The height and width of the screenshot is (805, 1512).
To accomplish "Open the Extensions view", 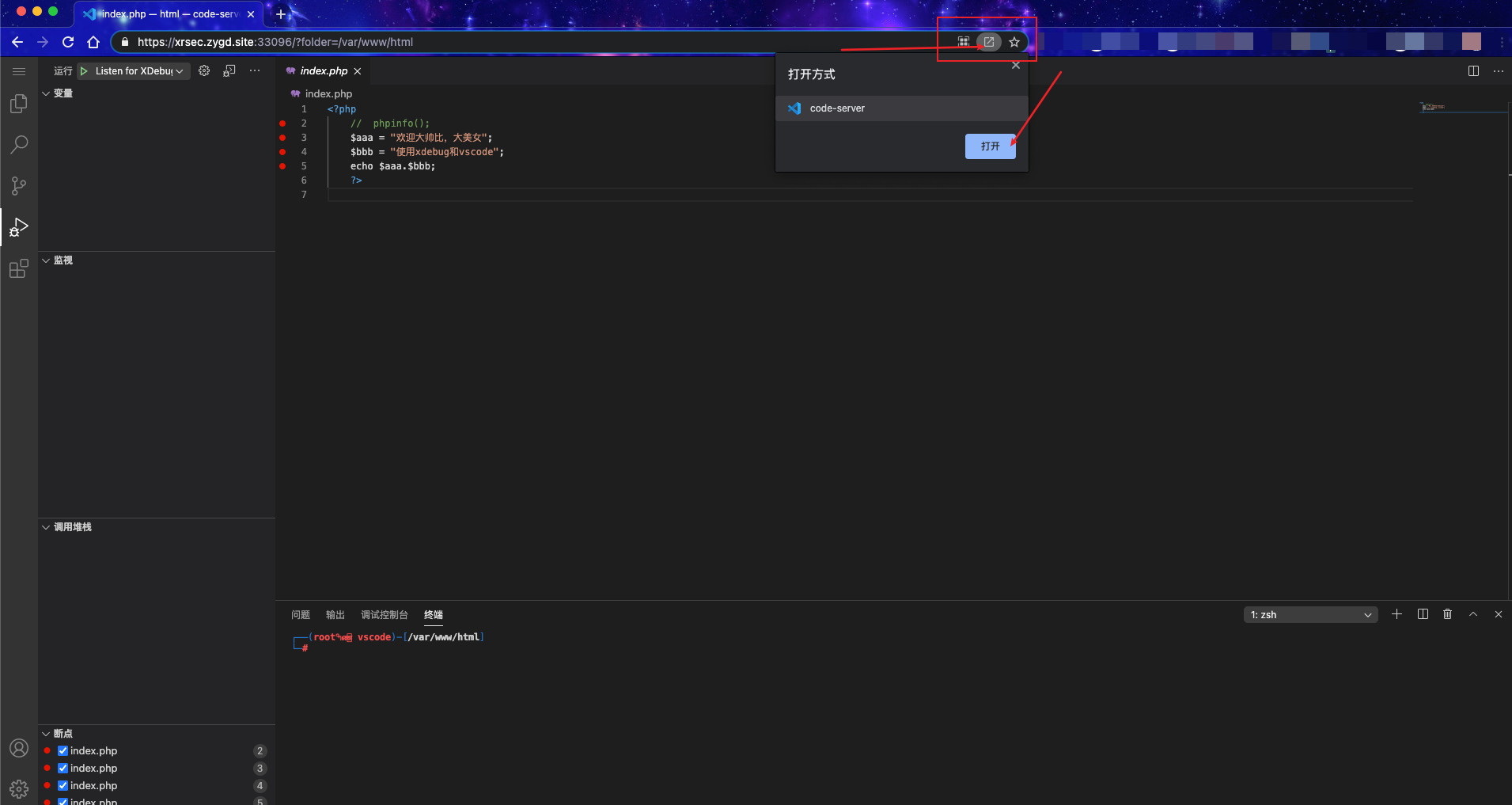I will point(19,269).
